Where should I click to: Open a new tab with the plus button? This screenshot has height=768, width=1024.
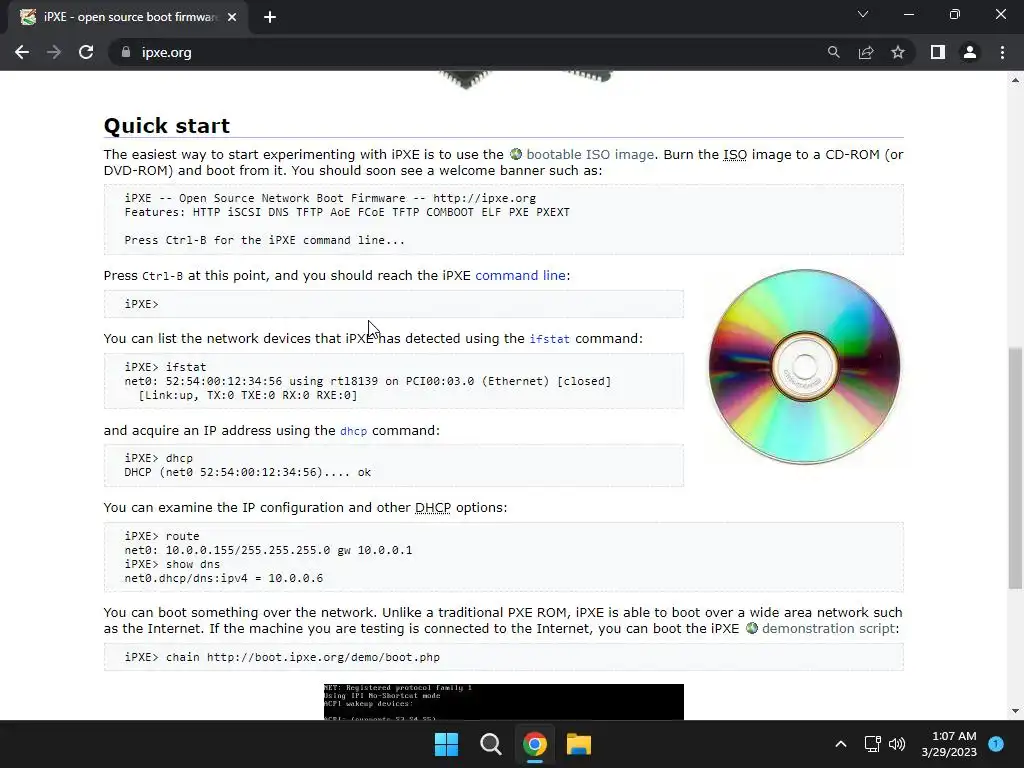point(270,17)
